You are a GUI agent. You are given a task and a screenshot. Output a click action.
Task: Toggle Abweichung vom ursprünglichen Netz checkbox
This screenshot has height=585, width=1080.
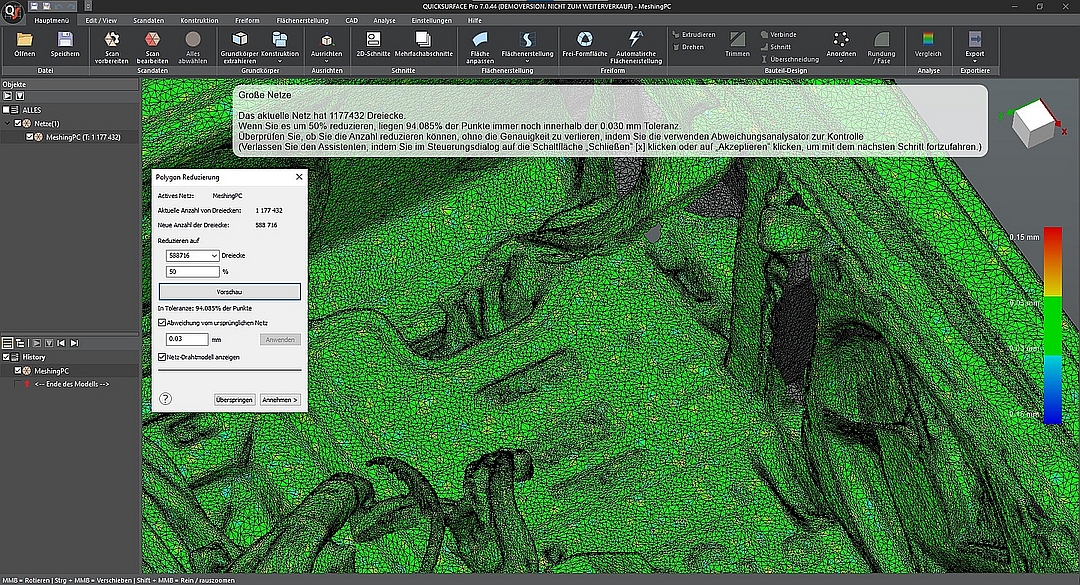click(163, 323)
